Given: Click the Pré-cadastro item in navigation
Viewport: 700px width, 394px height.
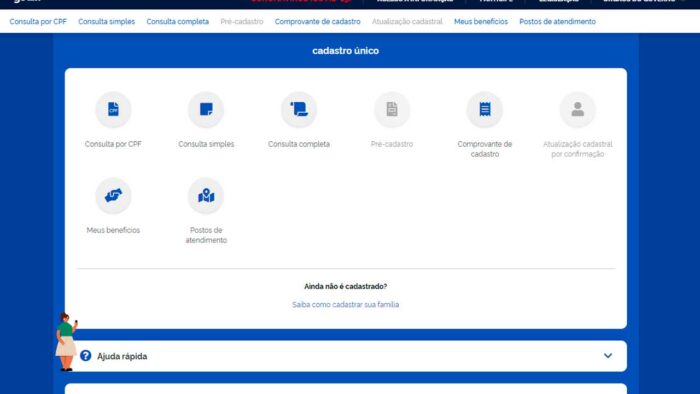Looking at the screenshot, I should coord(242,21).
